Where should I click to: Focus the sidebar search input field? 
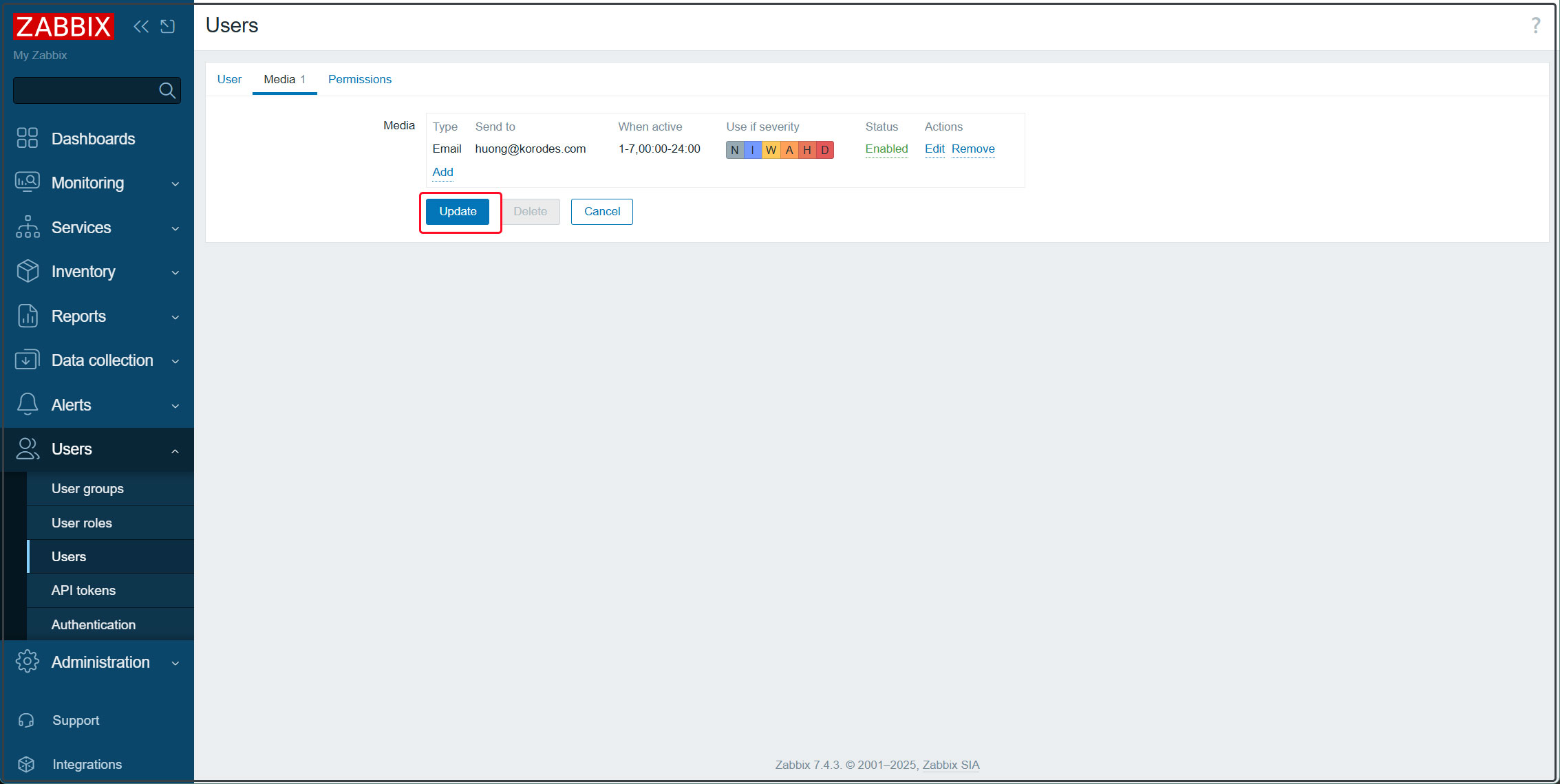click(84, 90)
